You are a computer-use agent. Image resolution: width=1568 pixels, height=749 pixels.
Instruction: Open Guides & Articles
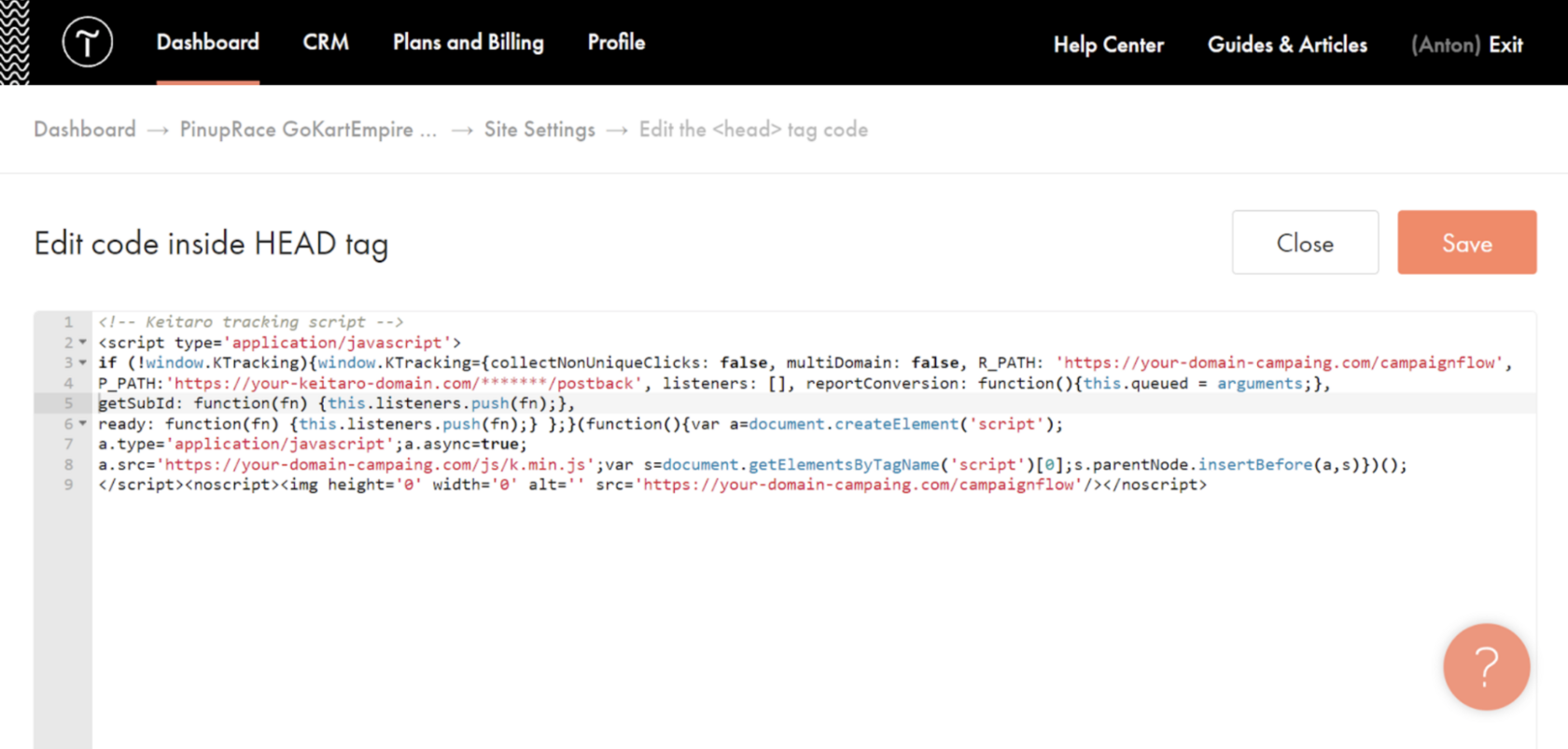(x=1287, y=45)
